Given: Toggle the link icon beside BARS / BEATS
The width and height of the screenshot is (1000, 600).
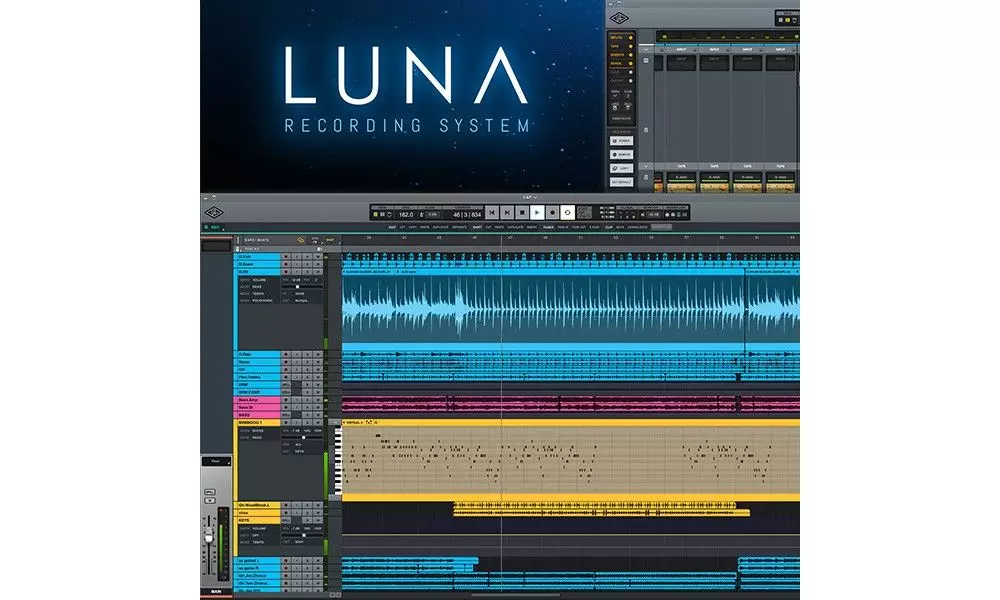Looking at the screenshot, I should coord(301,240).
